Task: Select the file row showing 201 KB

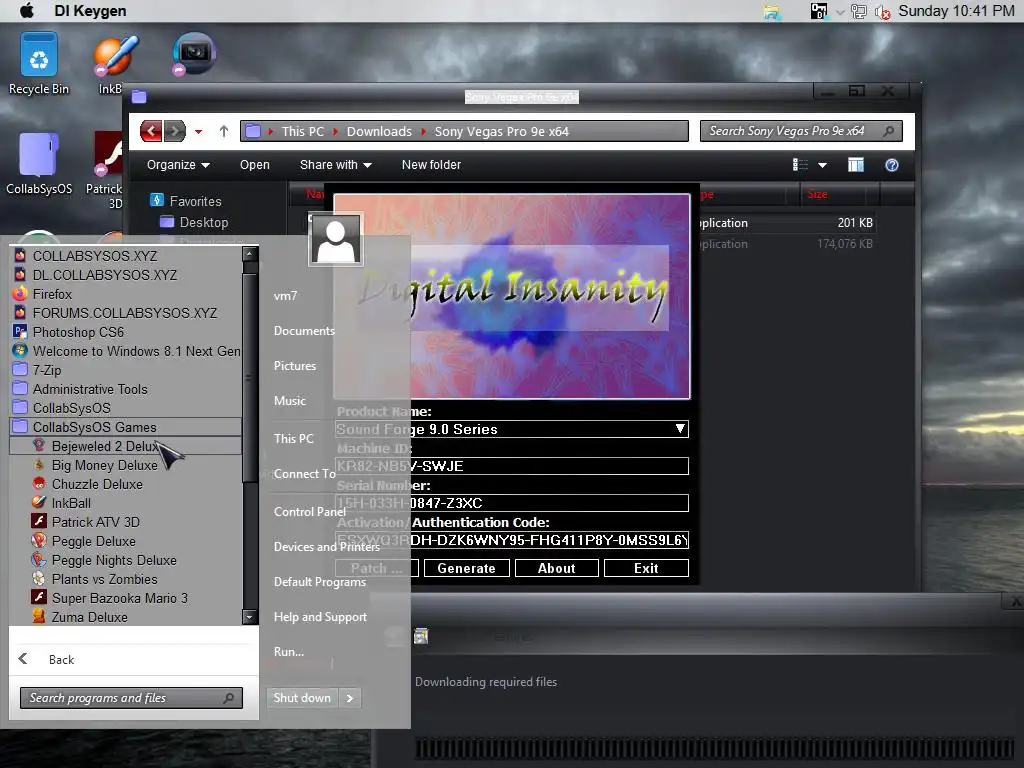Action: [787, 223]
